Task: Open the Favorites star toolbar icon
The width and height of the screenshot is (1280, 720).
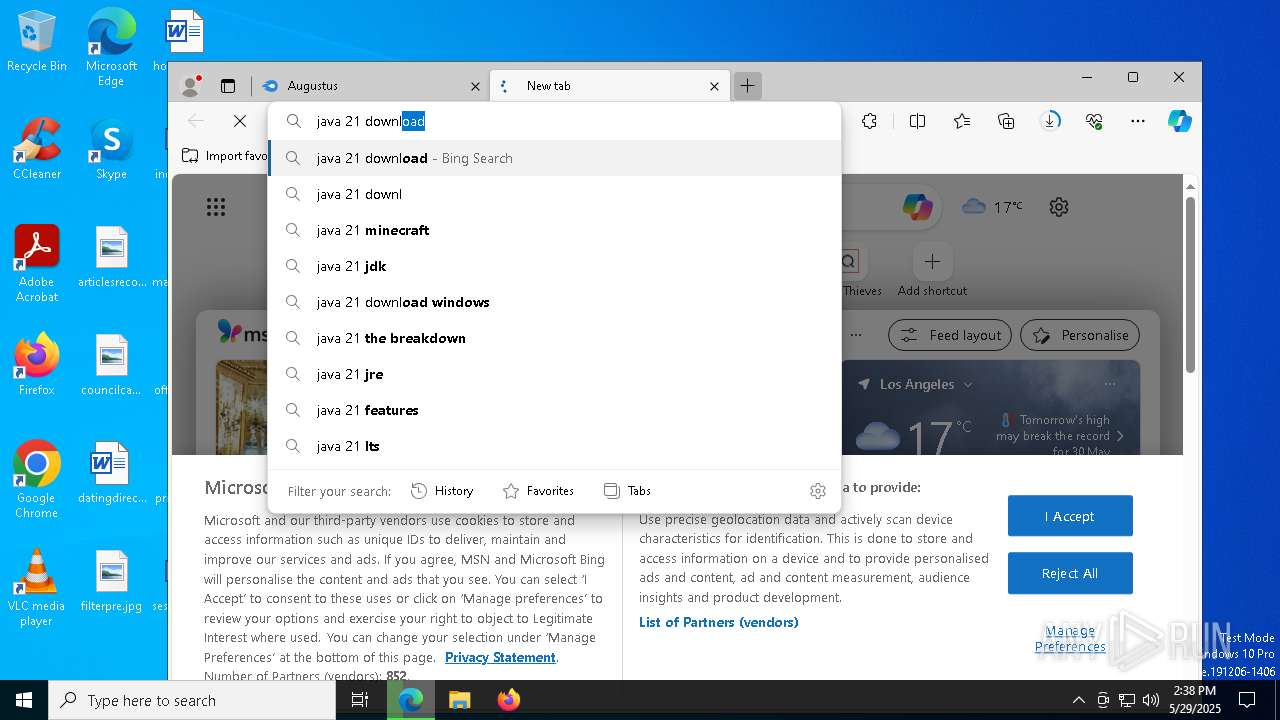Action: pos(962,121)
